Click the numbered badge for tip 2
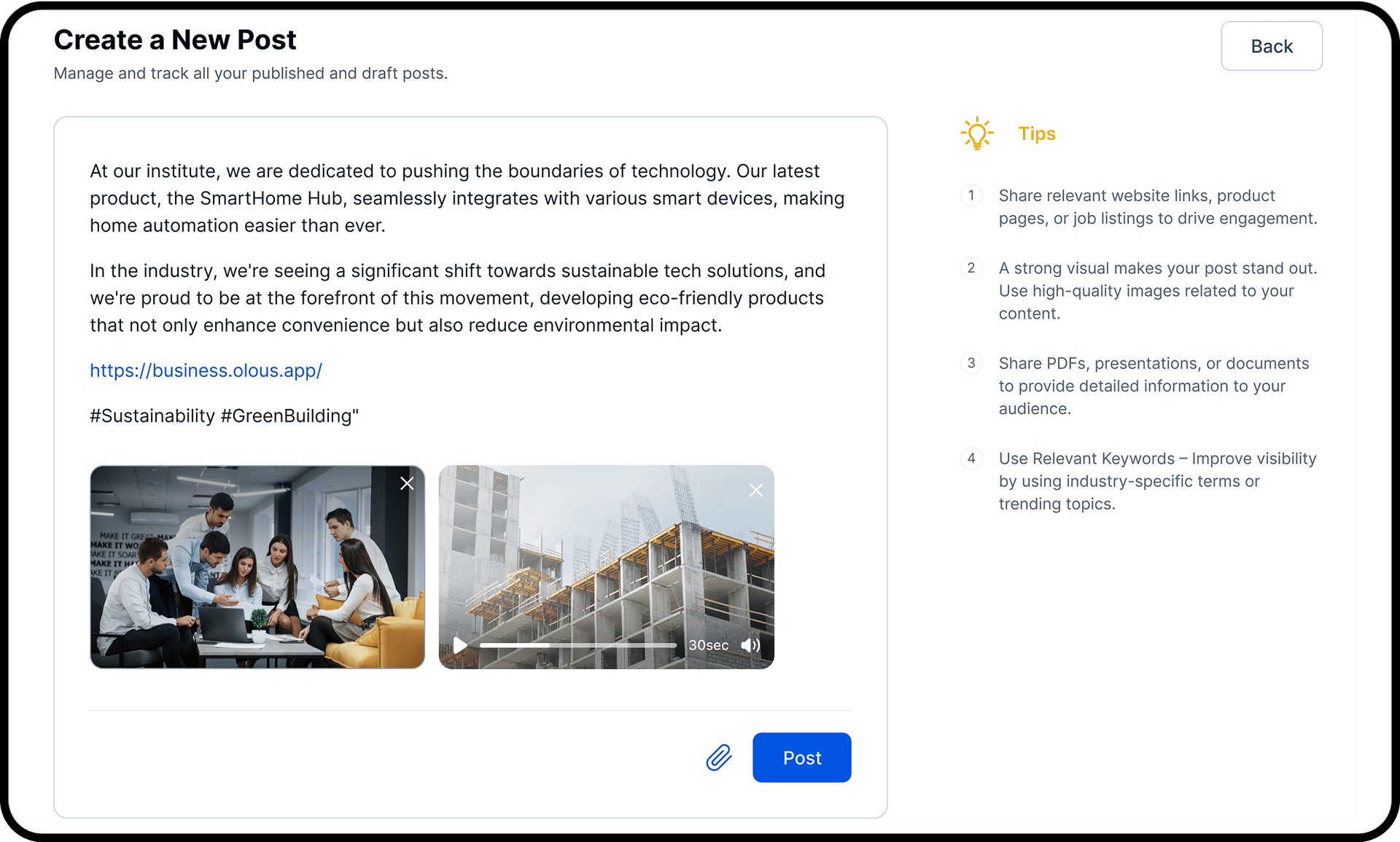 point(971,268)
